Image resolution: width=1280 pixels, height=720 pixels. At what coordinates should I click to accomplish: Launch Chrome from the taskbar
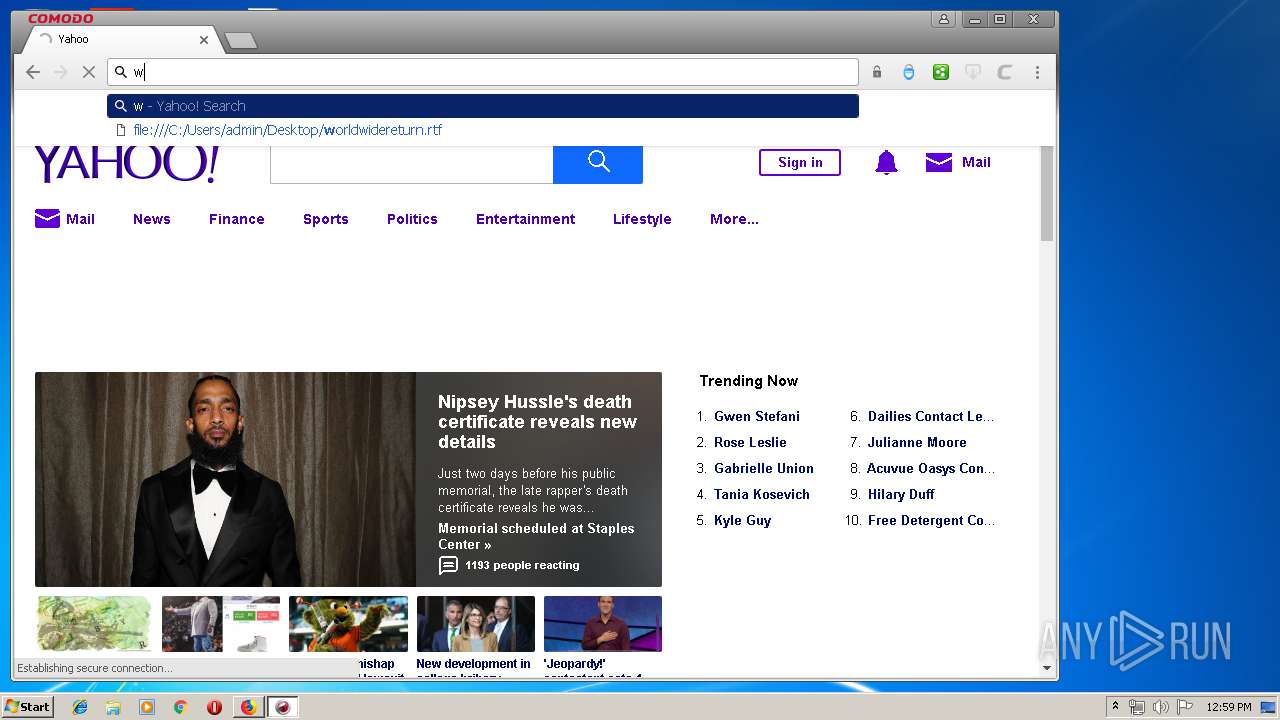tap(180, 707)
